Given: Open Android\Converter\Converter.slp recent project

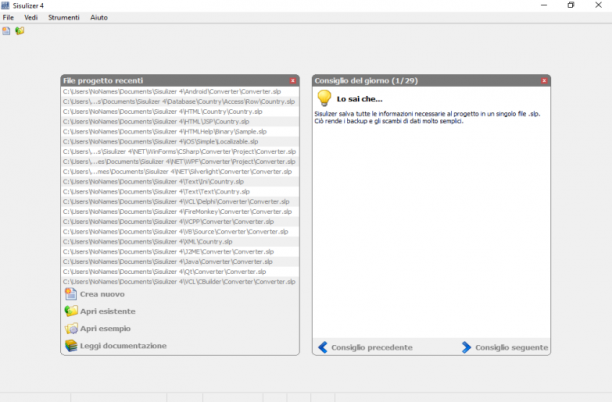Looking at the screenshot, I should pos(180,92).
